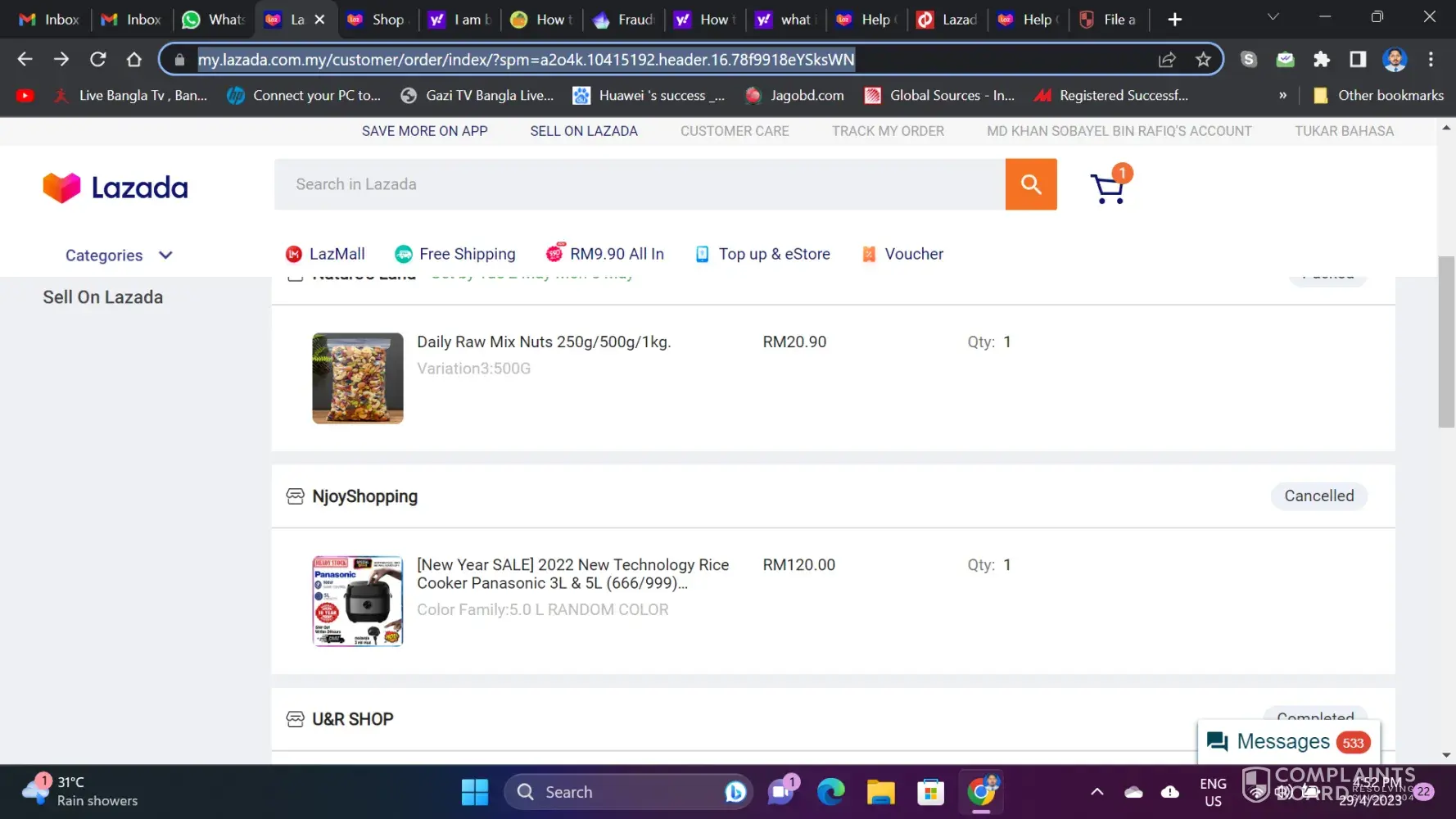Viewport: 1456px width, 819px height.
Task: Click the Search in Lazada field
Action: pos(640,184)
